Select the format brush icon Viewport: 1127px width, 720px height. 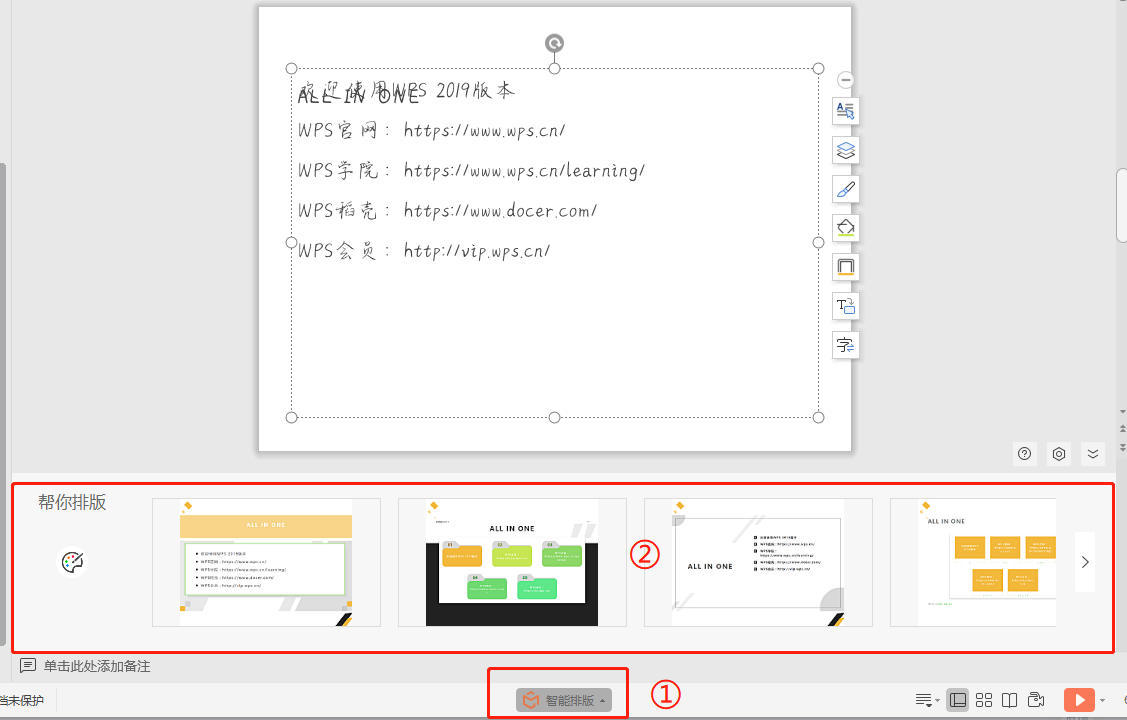click(845, 189)
